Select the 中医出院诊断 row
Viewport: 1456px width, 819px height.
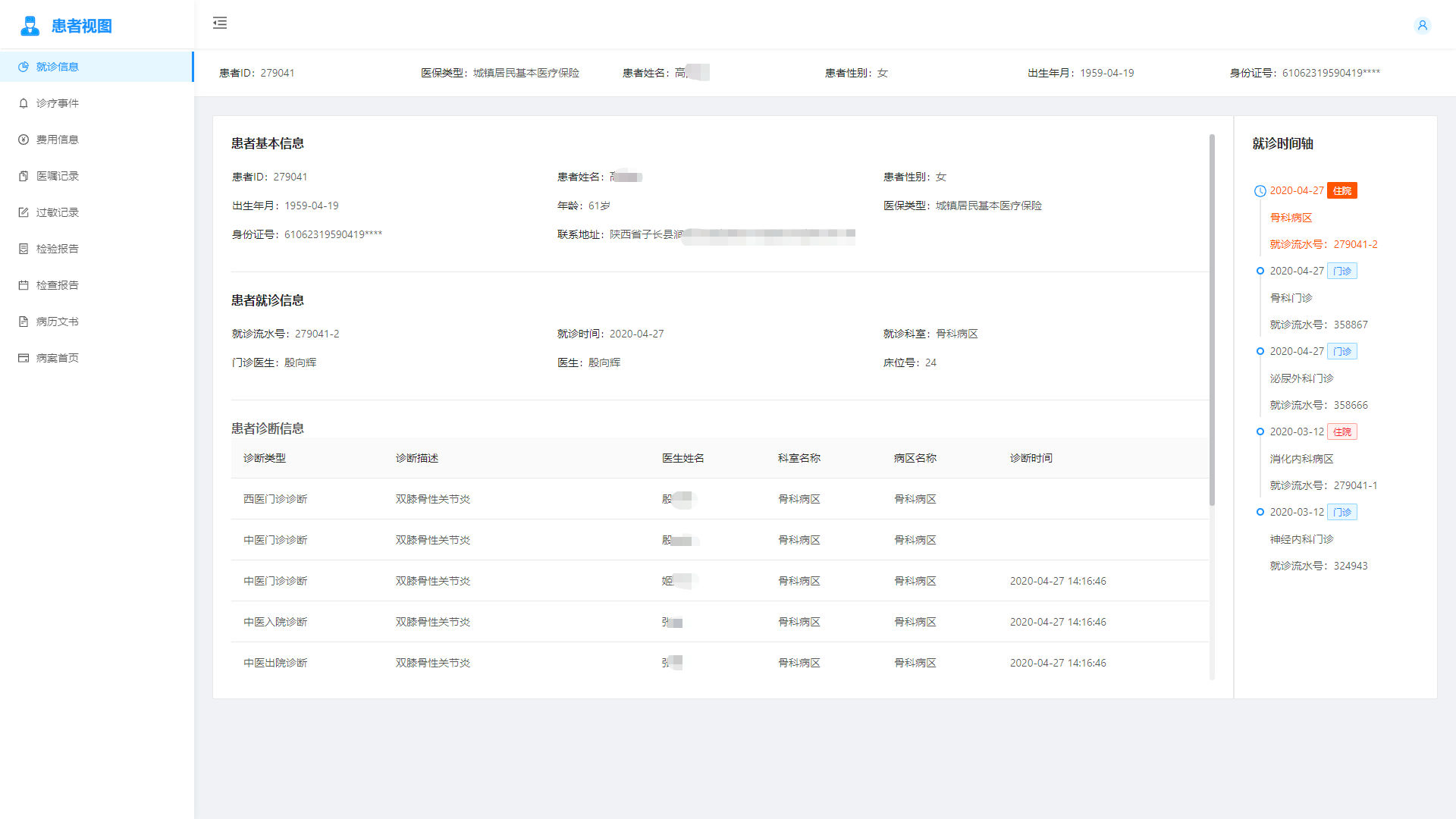point(720,663)
